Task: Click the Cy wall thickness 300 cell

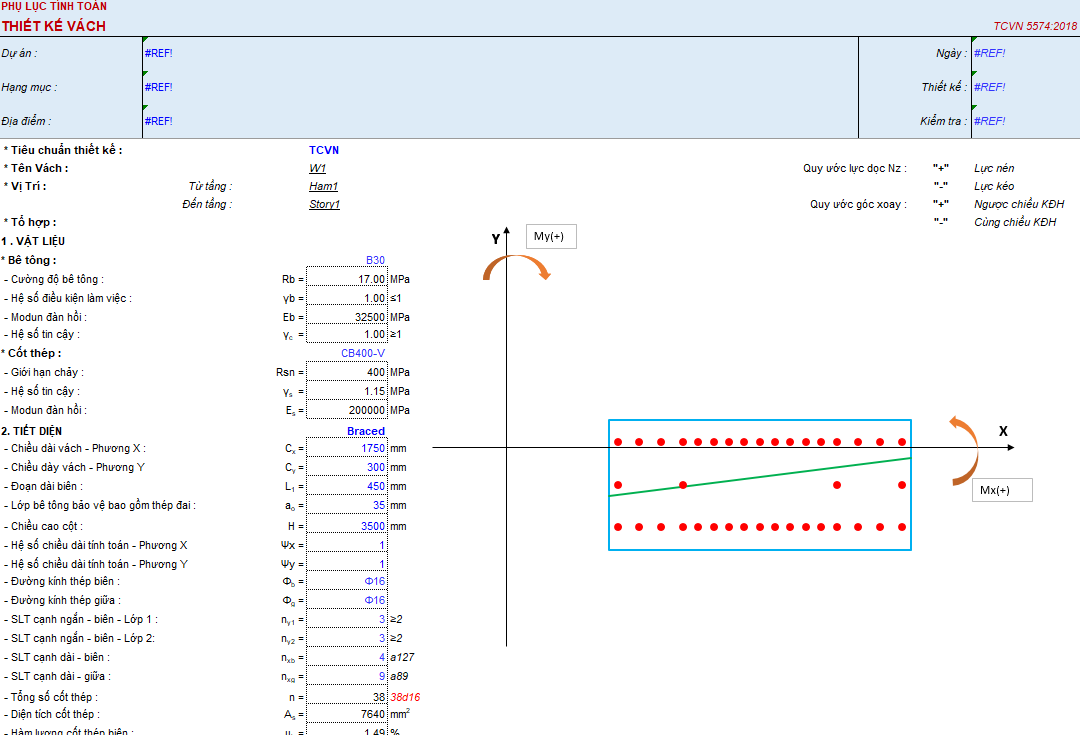Action: 346,467
